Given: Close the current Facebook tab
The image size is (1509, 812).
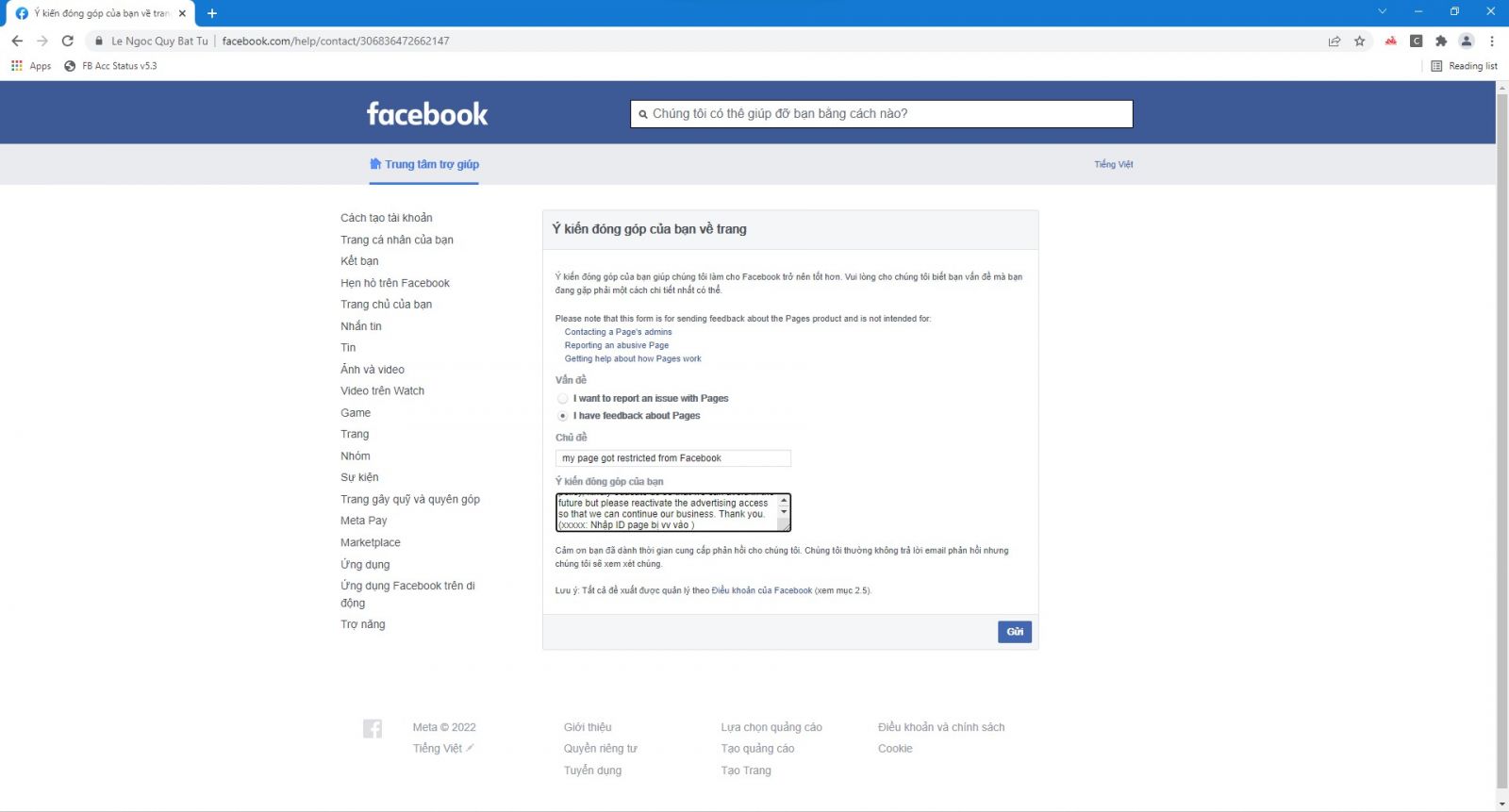Looking at the screenshot, I should coord(182,13).
